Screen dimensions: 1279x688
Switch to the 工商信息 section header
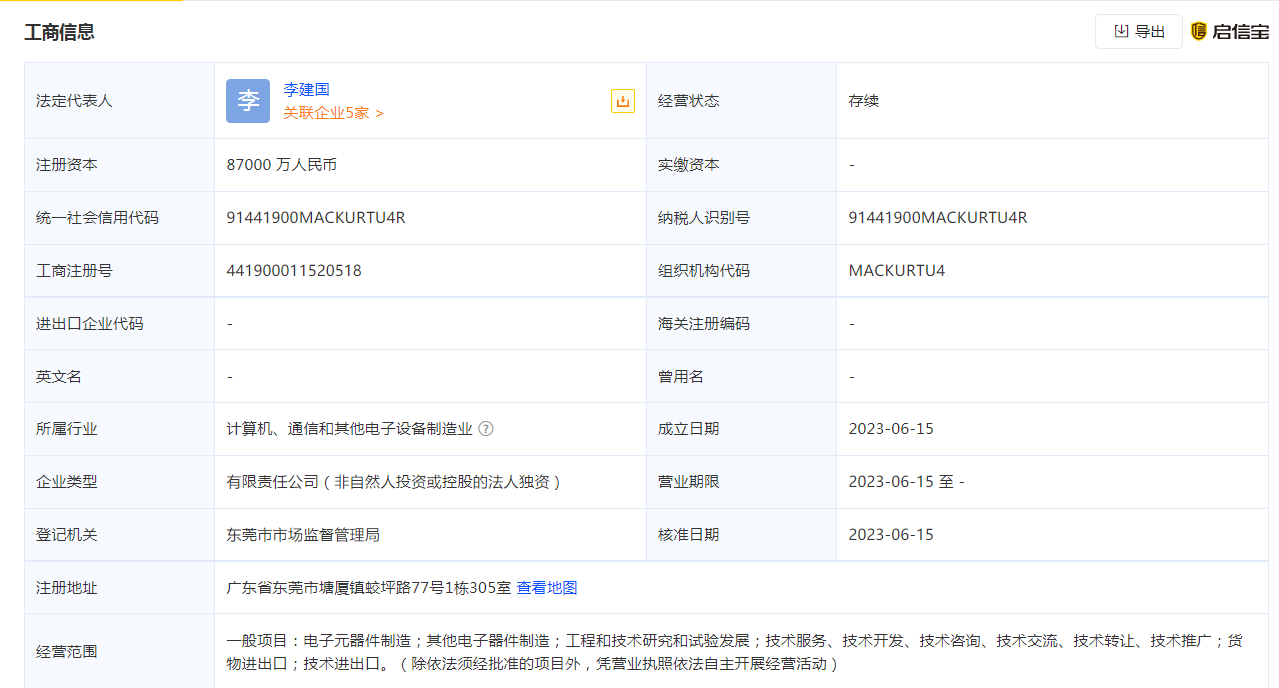pos(57,31)
